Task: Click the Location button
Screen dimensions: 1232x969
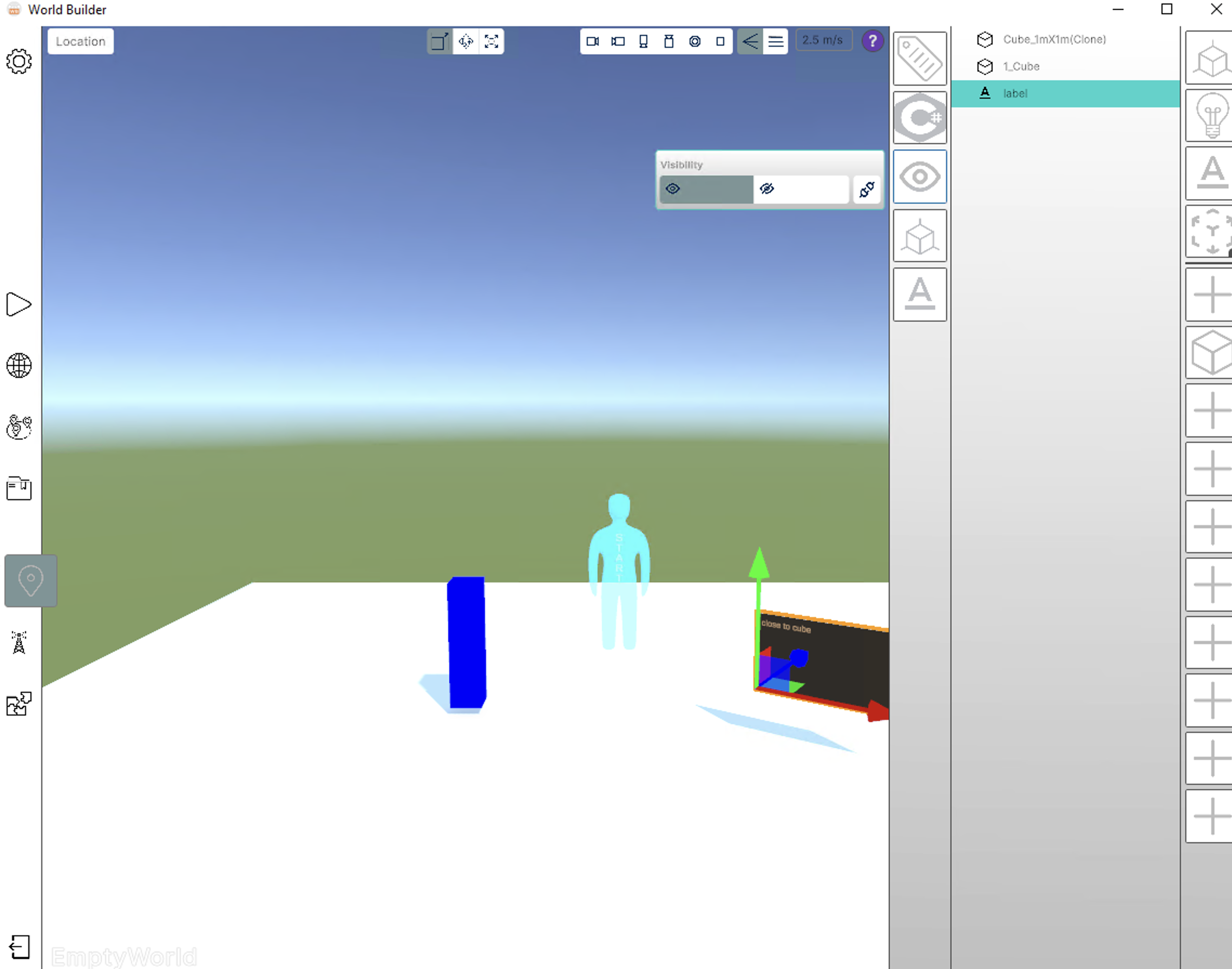Action: click(x=80, y=41)
